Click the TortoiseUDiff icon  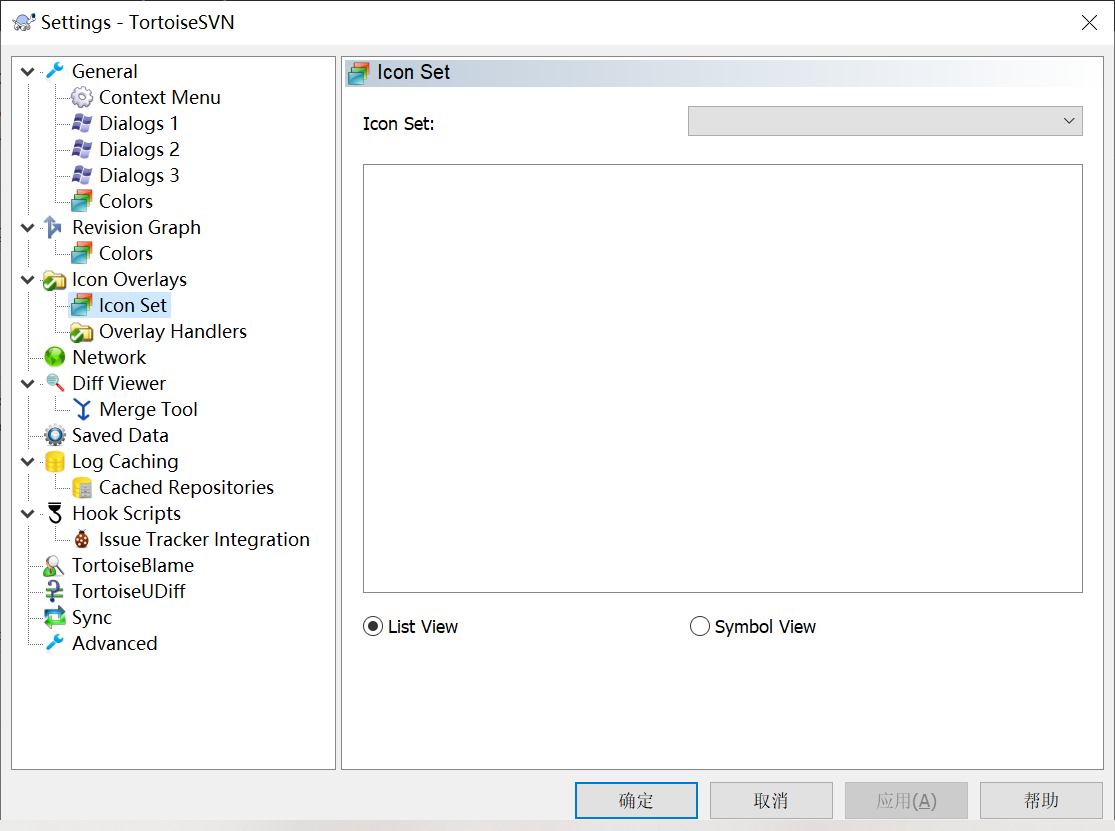54,591
